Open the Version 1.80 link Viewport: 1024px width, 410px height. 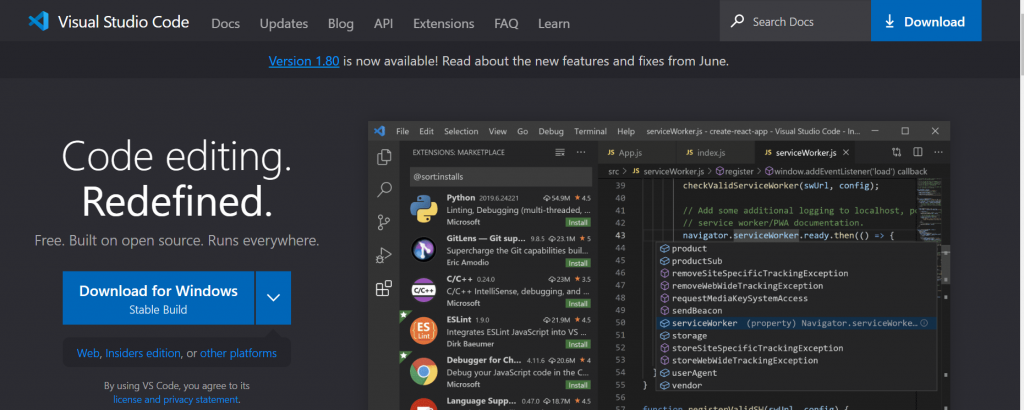304,61
